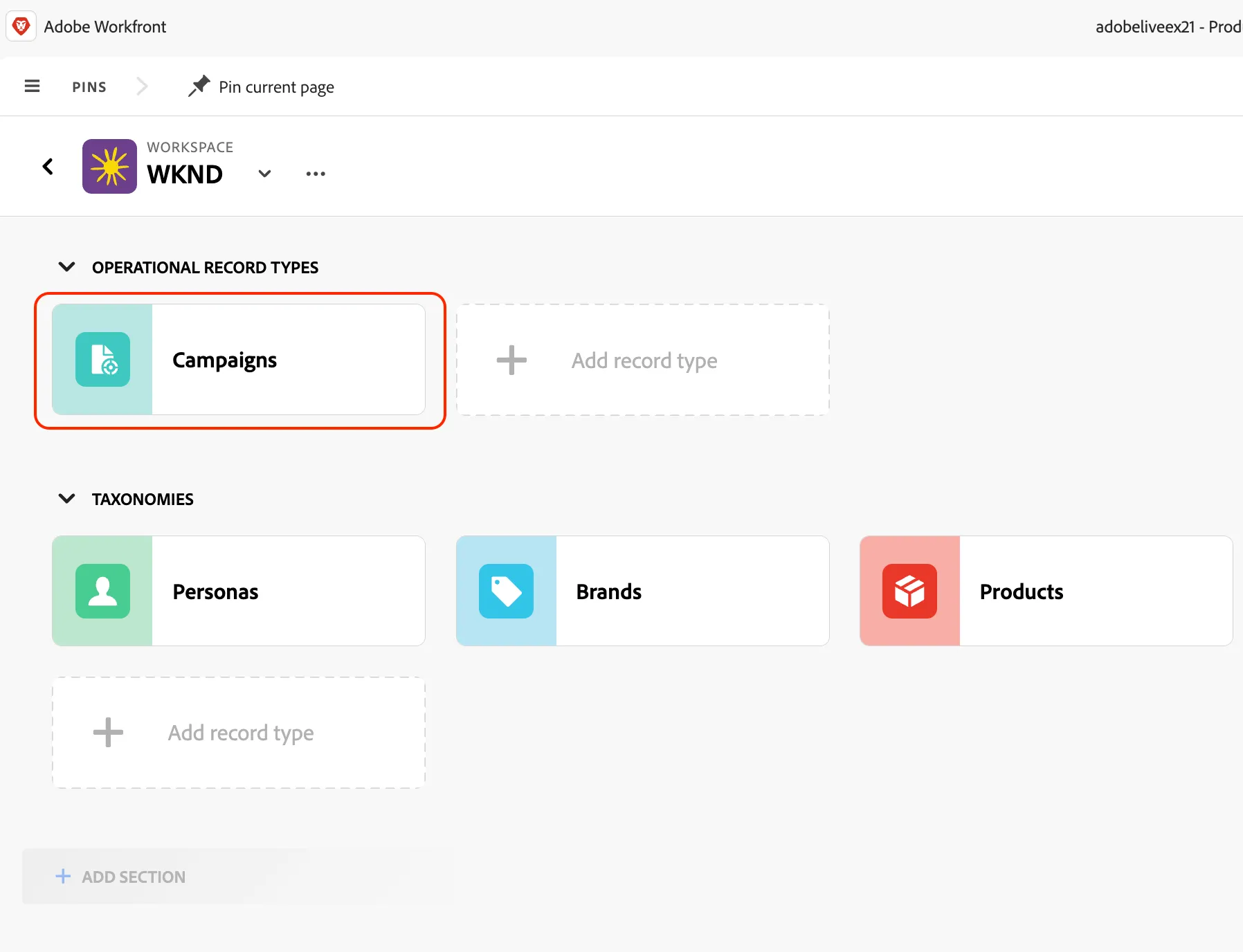Screen dimensions: 1243x952
Task: Click the Campaigns record type icon
Action: point(102,360)
